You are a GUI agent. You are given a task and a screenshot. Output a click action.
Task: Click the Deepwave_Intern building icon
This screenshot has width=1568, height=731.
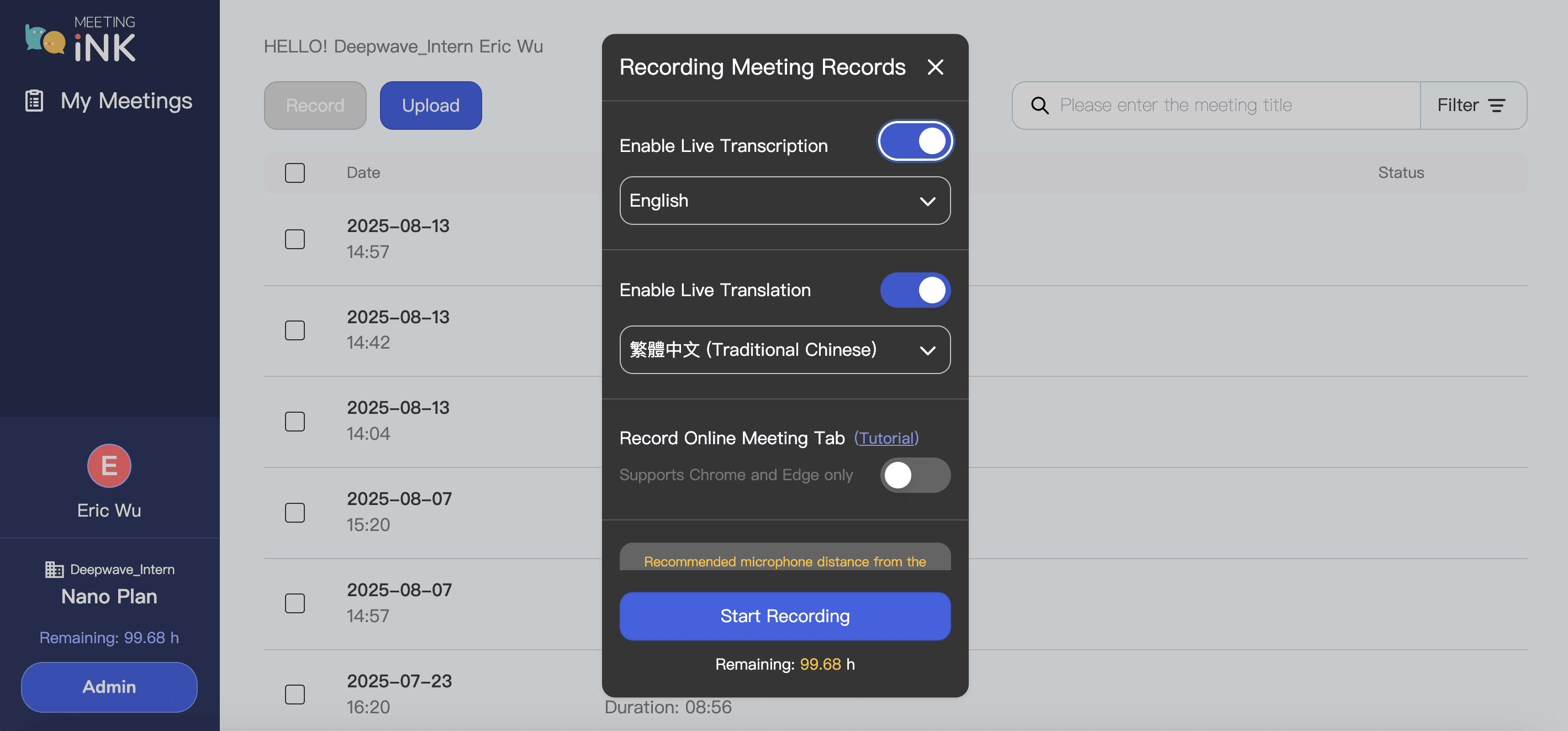coord(54,569)
